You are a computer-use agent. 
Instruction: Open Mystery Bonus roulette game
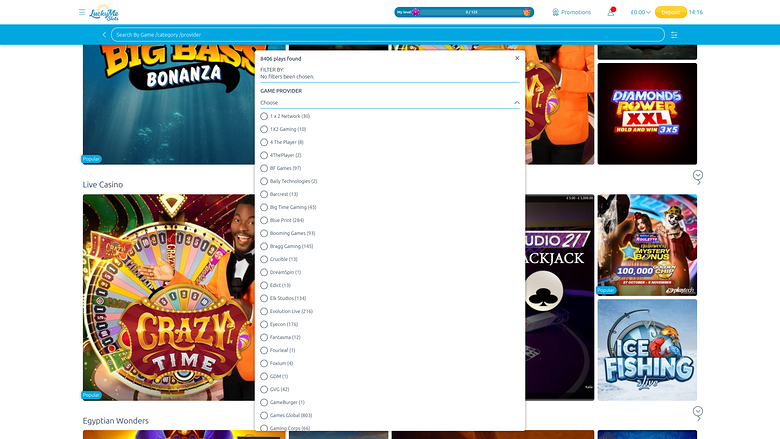pyautogui.click(x=647, y=245)
